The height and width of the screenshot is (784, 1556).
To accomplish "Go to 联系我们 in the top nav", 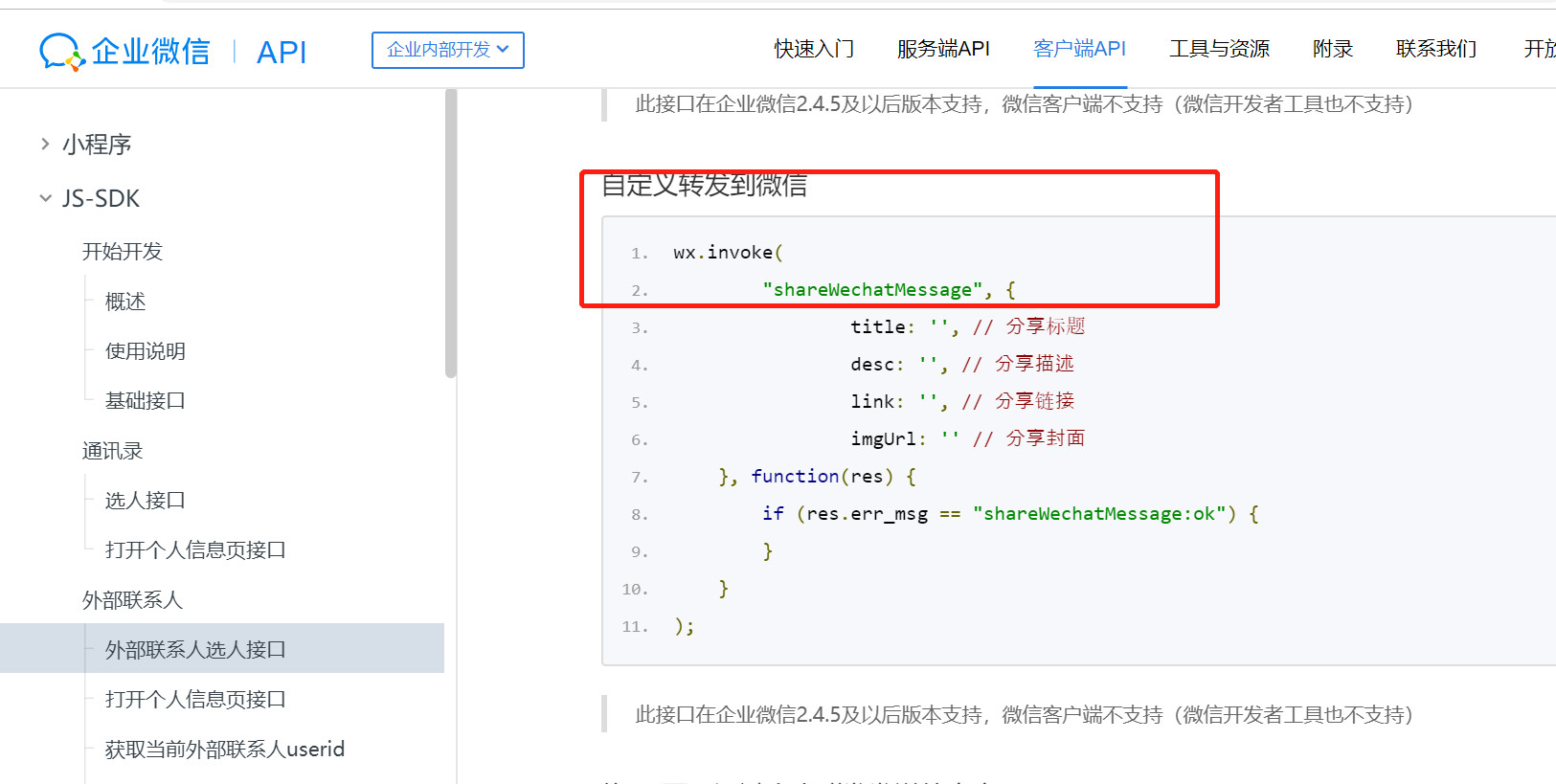I will tap(1435, 49).
